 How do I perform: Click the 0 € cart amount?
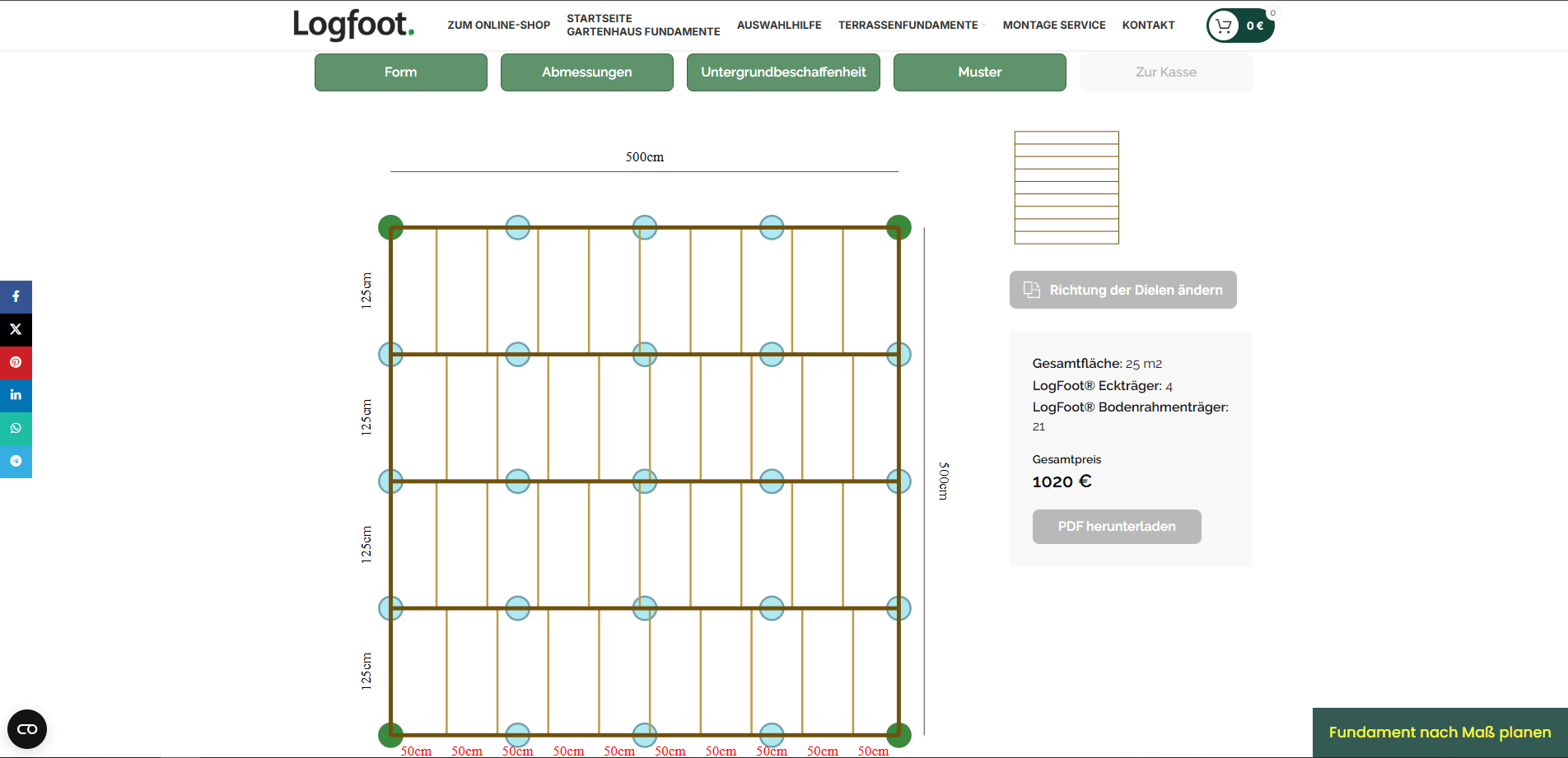point(1255,26)
